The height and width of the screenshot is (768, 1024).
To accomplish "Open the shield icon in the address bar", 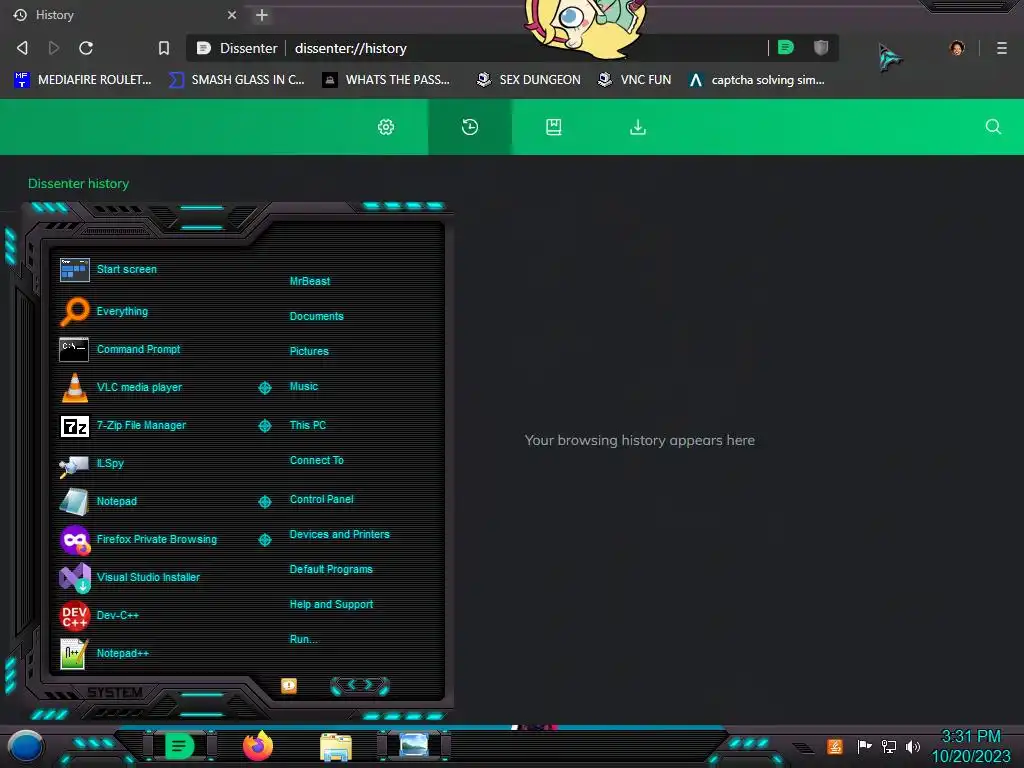I will (x=821, y=47).
